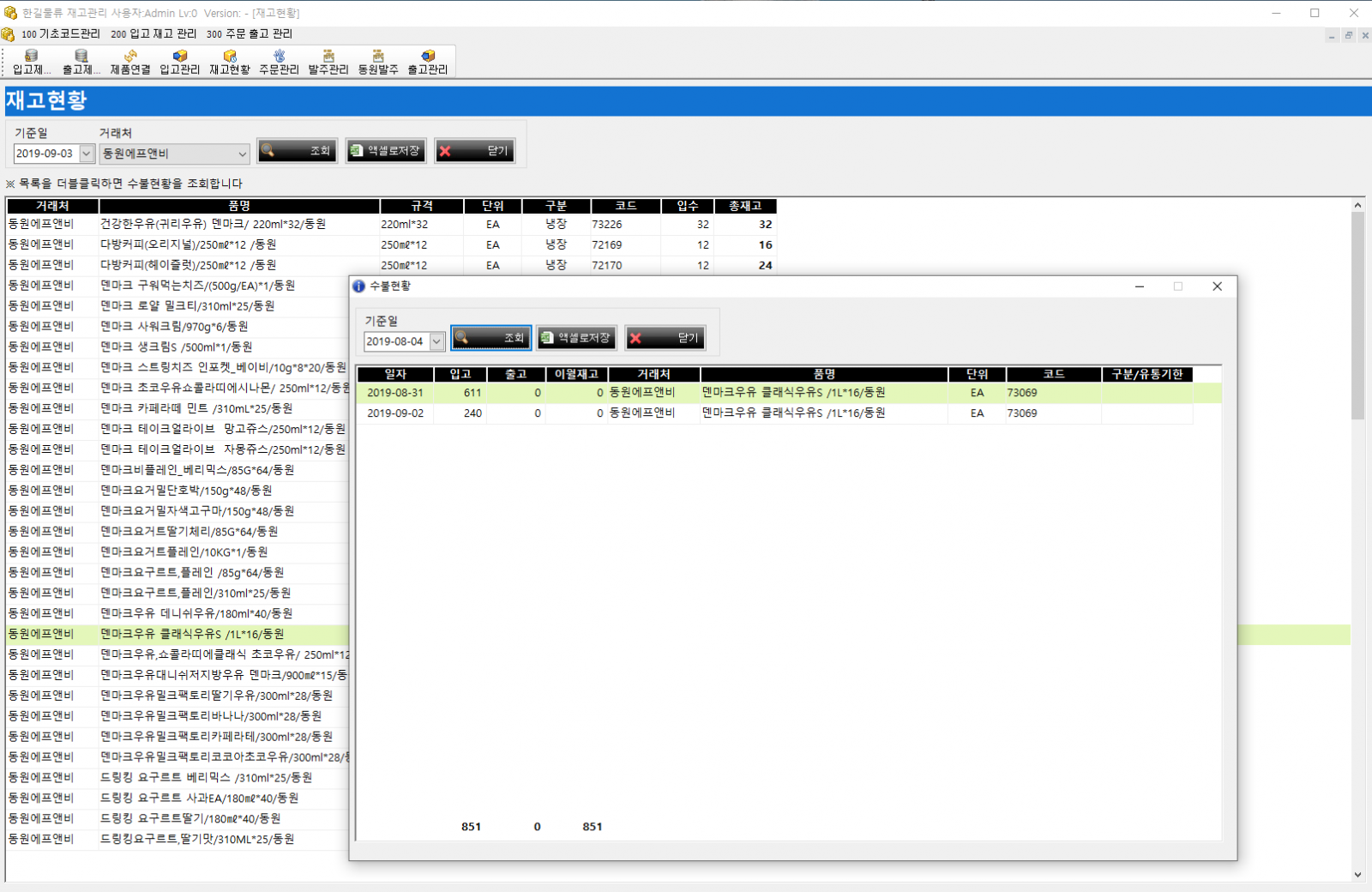1372x892 pixels.
Task: Select row 덴마크비플레인_베리믹스/85G*64
Action: [x=178, y=470]
